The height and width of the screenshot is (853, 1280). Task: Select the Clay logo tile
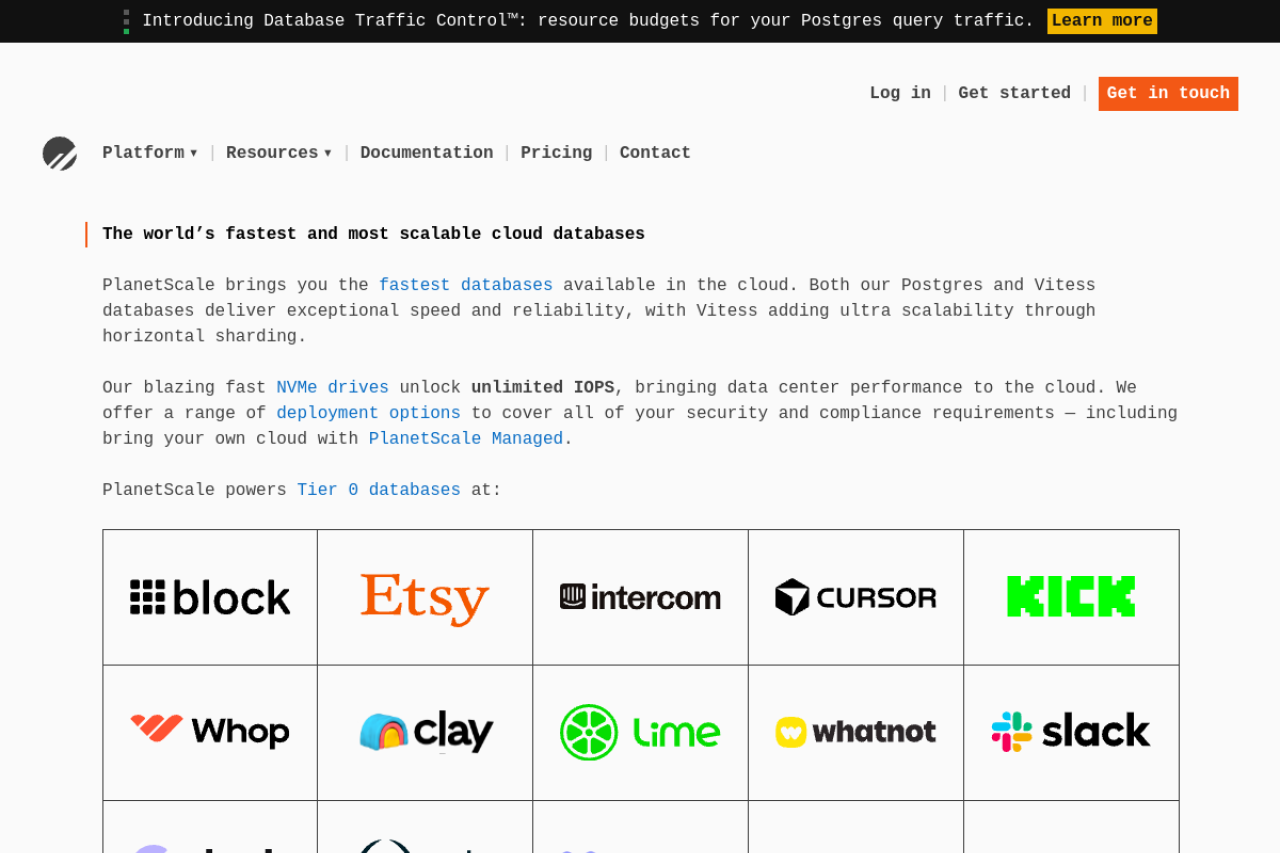(x=425, y=732)
